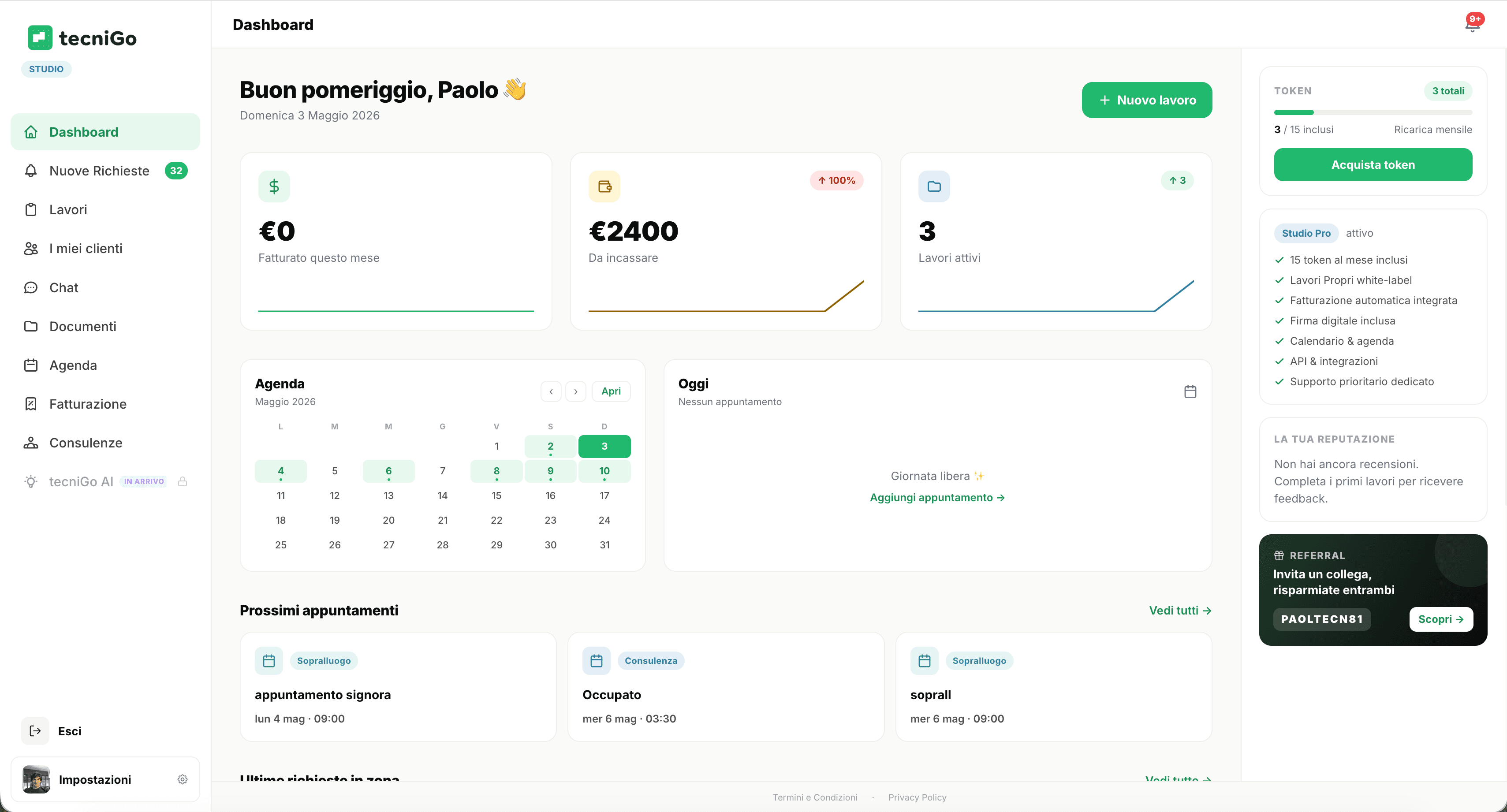Click the dollar icon on Fatturato card
This screenshot has height=812, width=1507.
(x=274, y=186)
